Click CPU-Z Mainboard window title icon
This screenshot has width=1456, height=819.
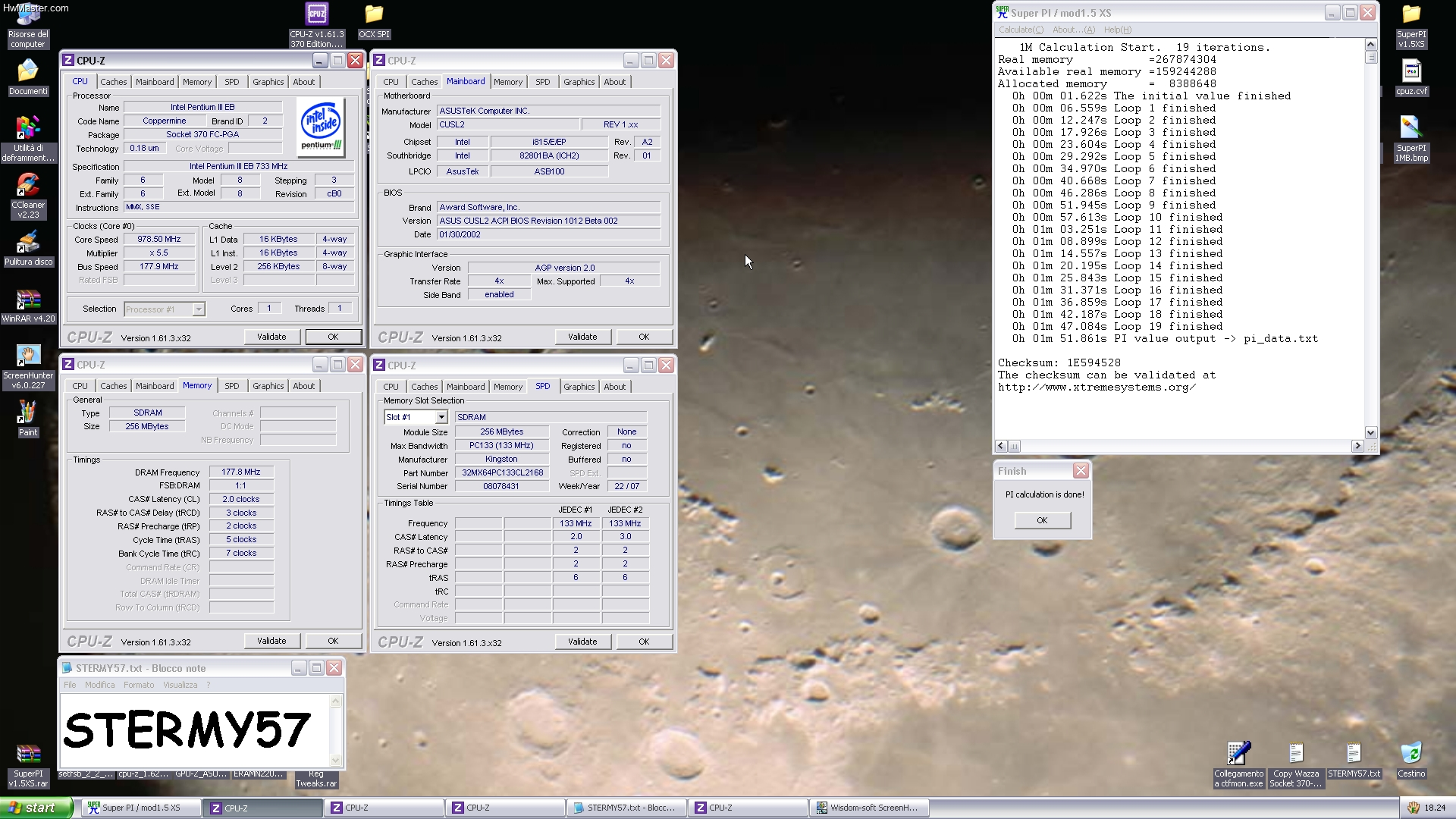pyautogui.click(x=379, y=61)
